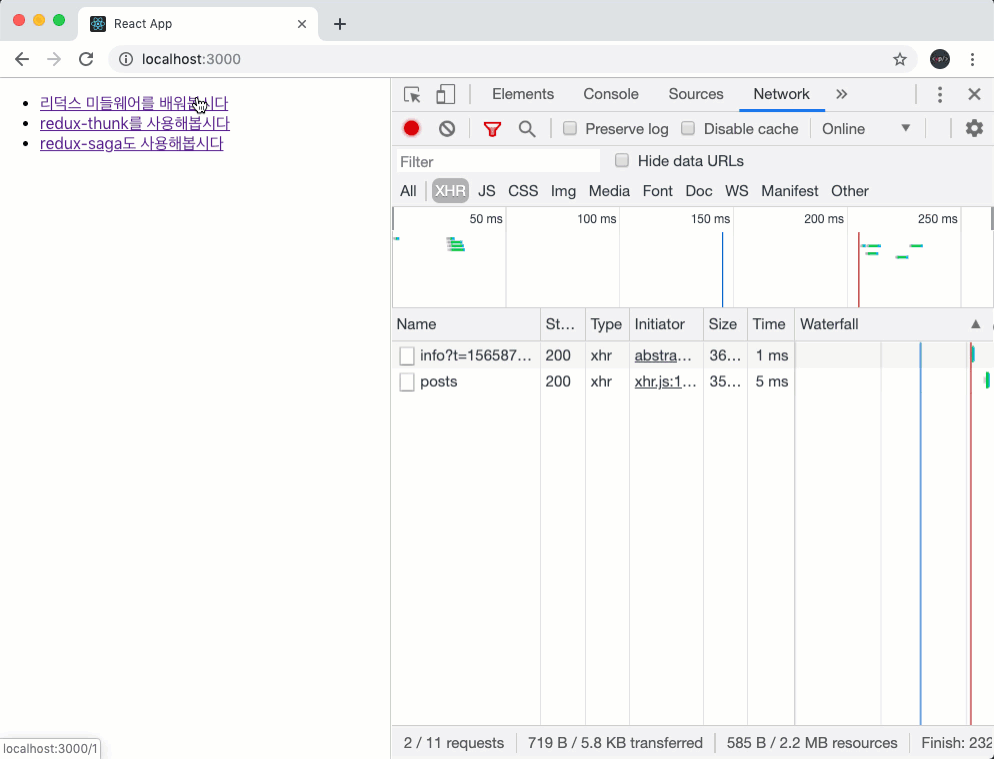Open Network settings gear
This screenshot has width=994, height=759.
tap(974, 129)
